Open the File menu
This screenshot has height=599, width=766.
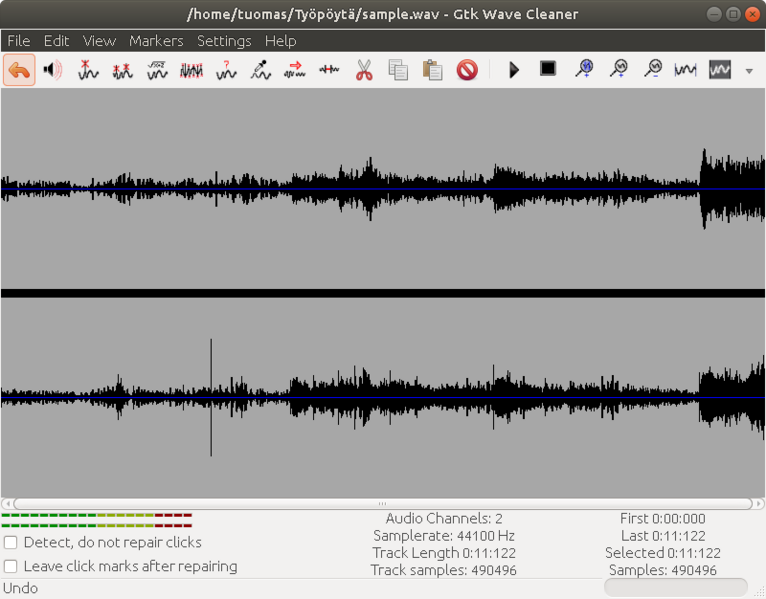click(x=19, y=41)
